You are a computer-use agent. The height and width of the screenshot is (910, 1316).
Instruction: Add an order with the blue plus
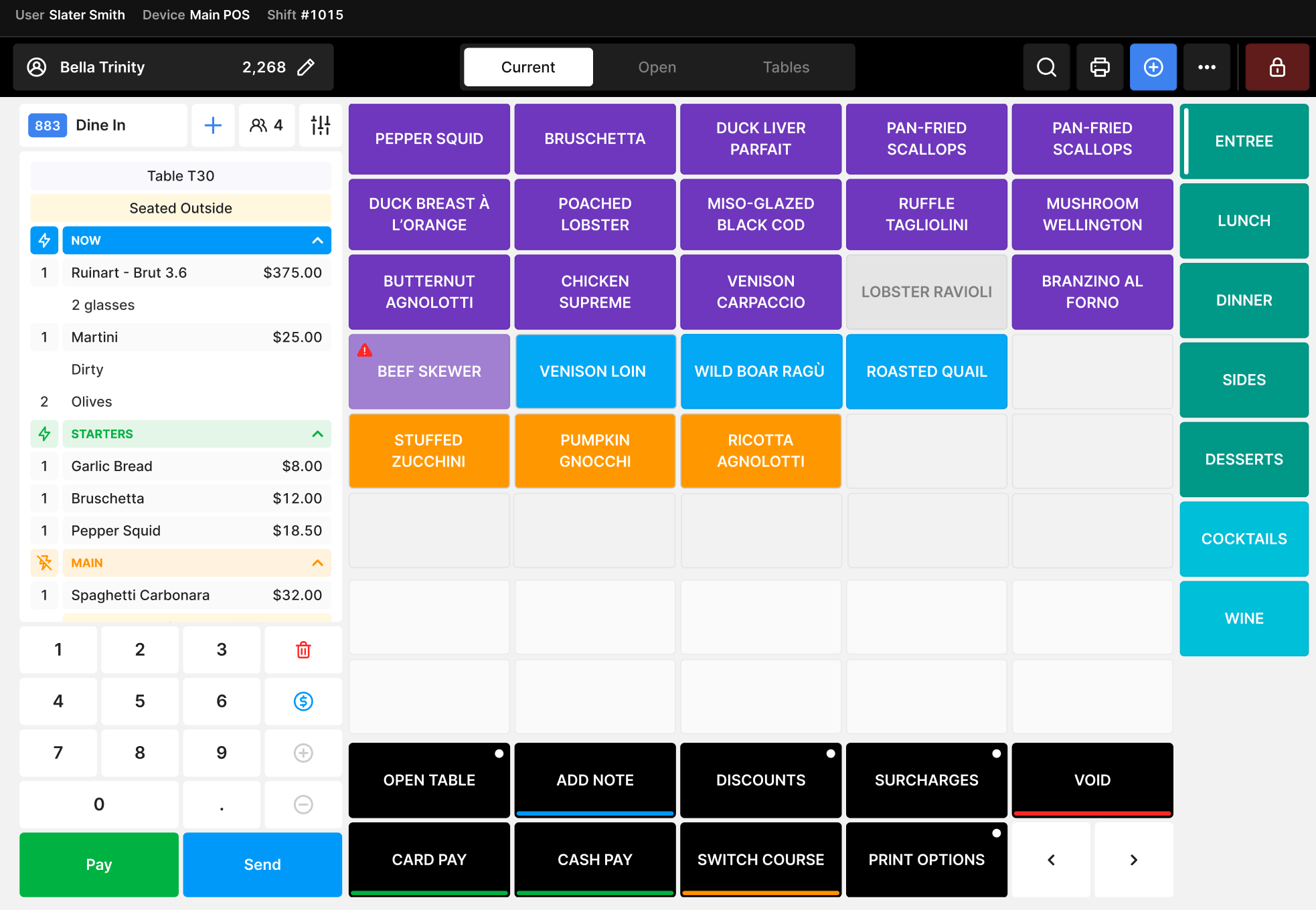pyautogui.click(x=213, y=125)
